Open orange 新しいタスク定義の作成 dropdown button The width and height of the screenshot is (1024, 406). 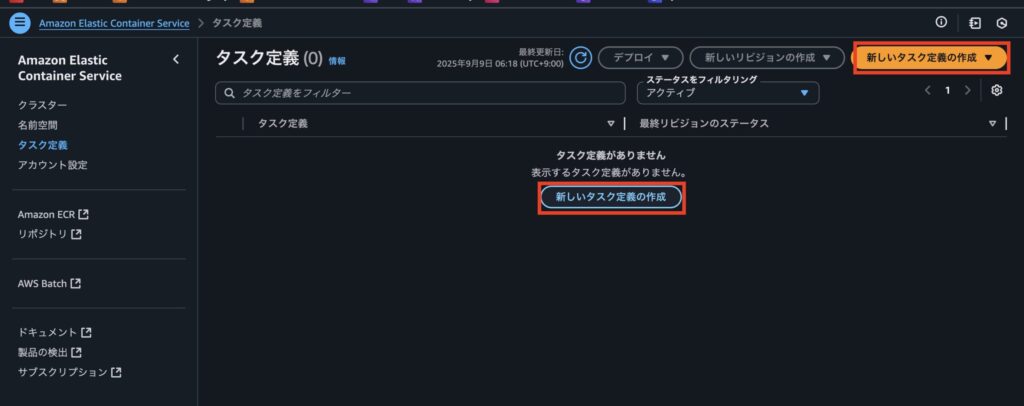931,57
